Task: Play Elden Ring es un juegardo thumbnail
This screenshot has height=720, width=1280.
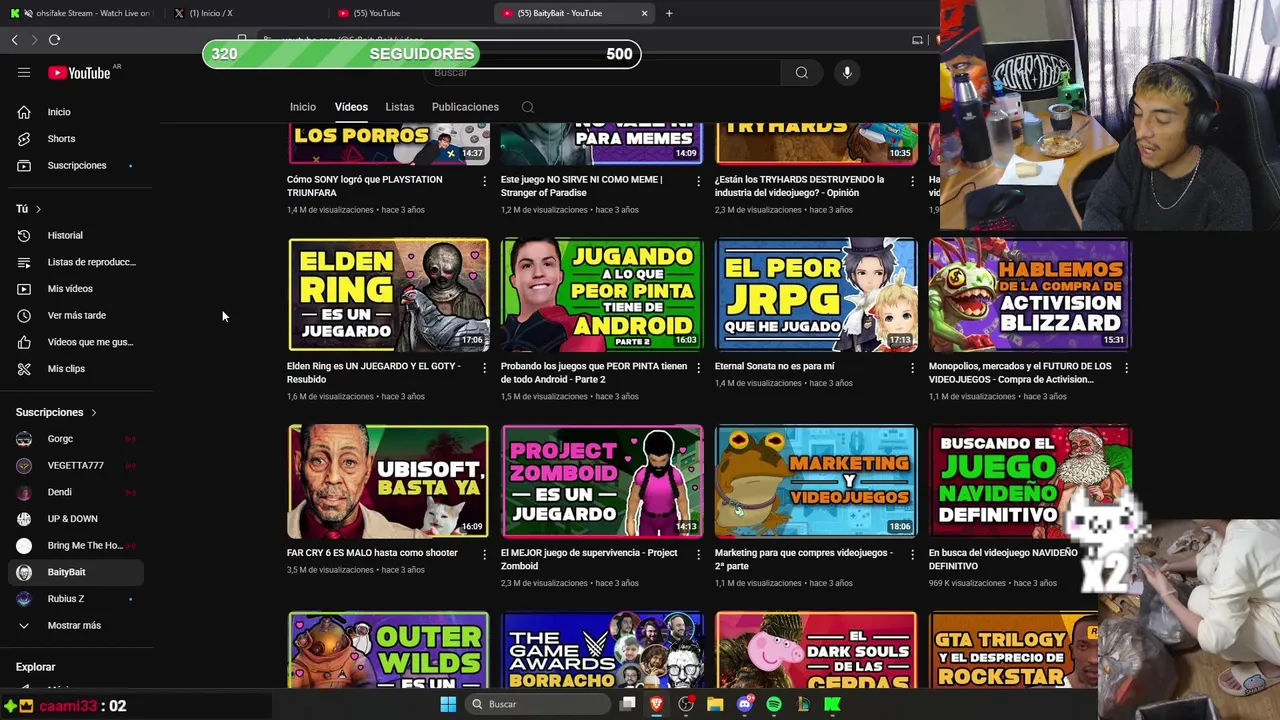Action: point(388,295)
